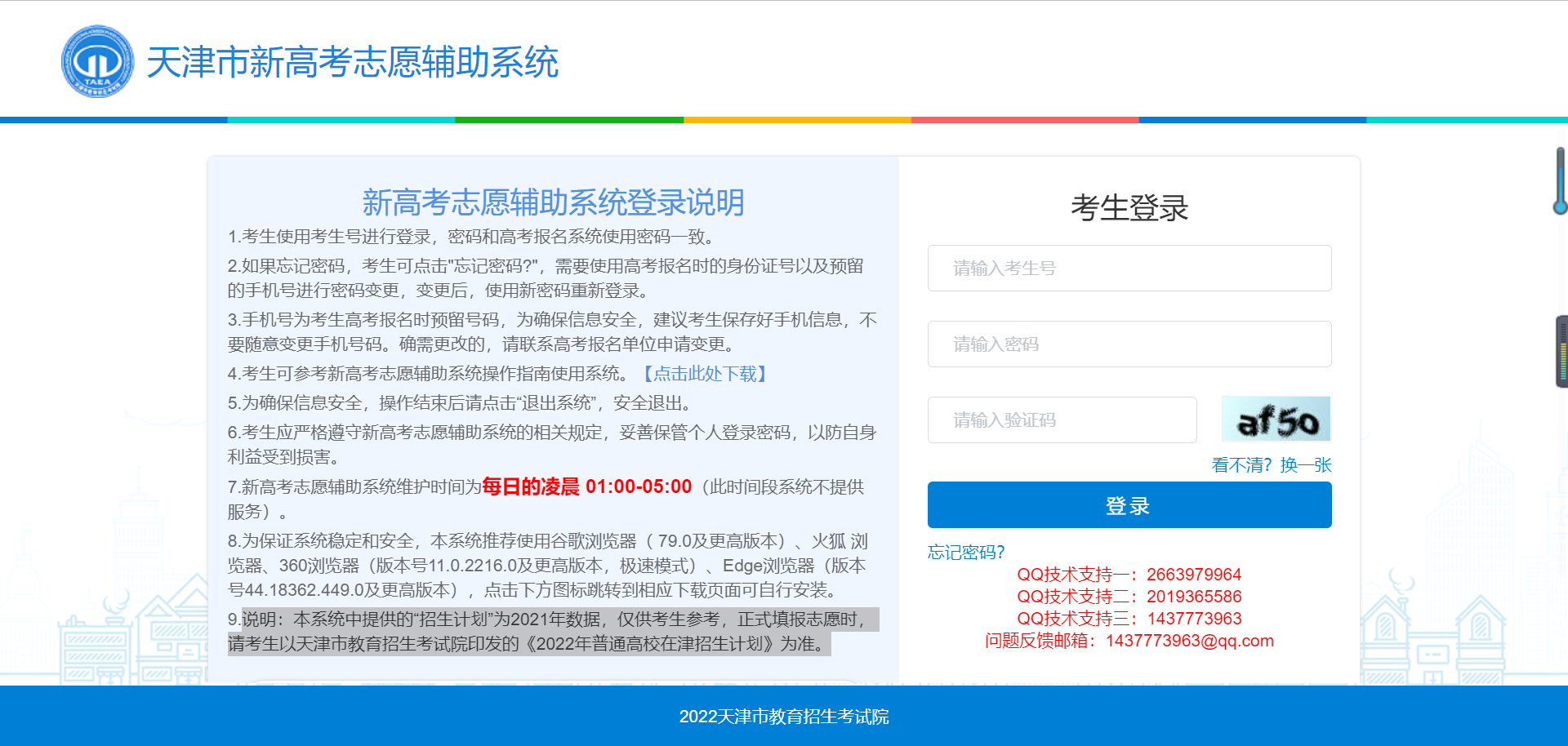Image resolution: width=1568 pixels, height=746 pixels.
Task: Refresh captcha via 看不清？换一张 link
Action: tap(1271, 465)
